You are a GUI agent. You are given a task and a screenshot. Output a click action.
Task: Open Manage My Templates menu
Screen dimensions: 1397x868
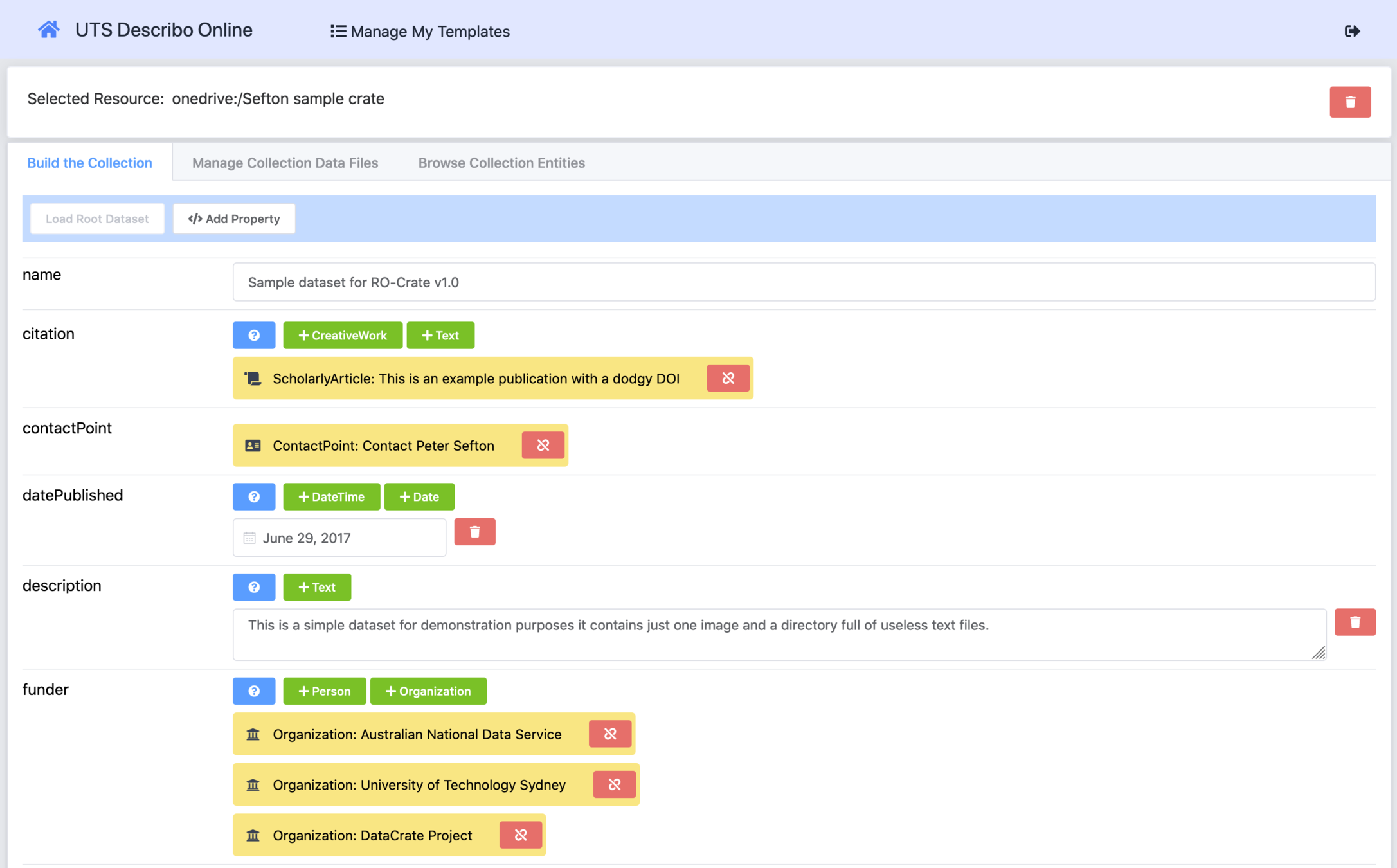pyautogui.click(x=420, y=31)
